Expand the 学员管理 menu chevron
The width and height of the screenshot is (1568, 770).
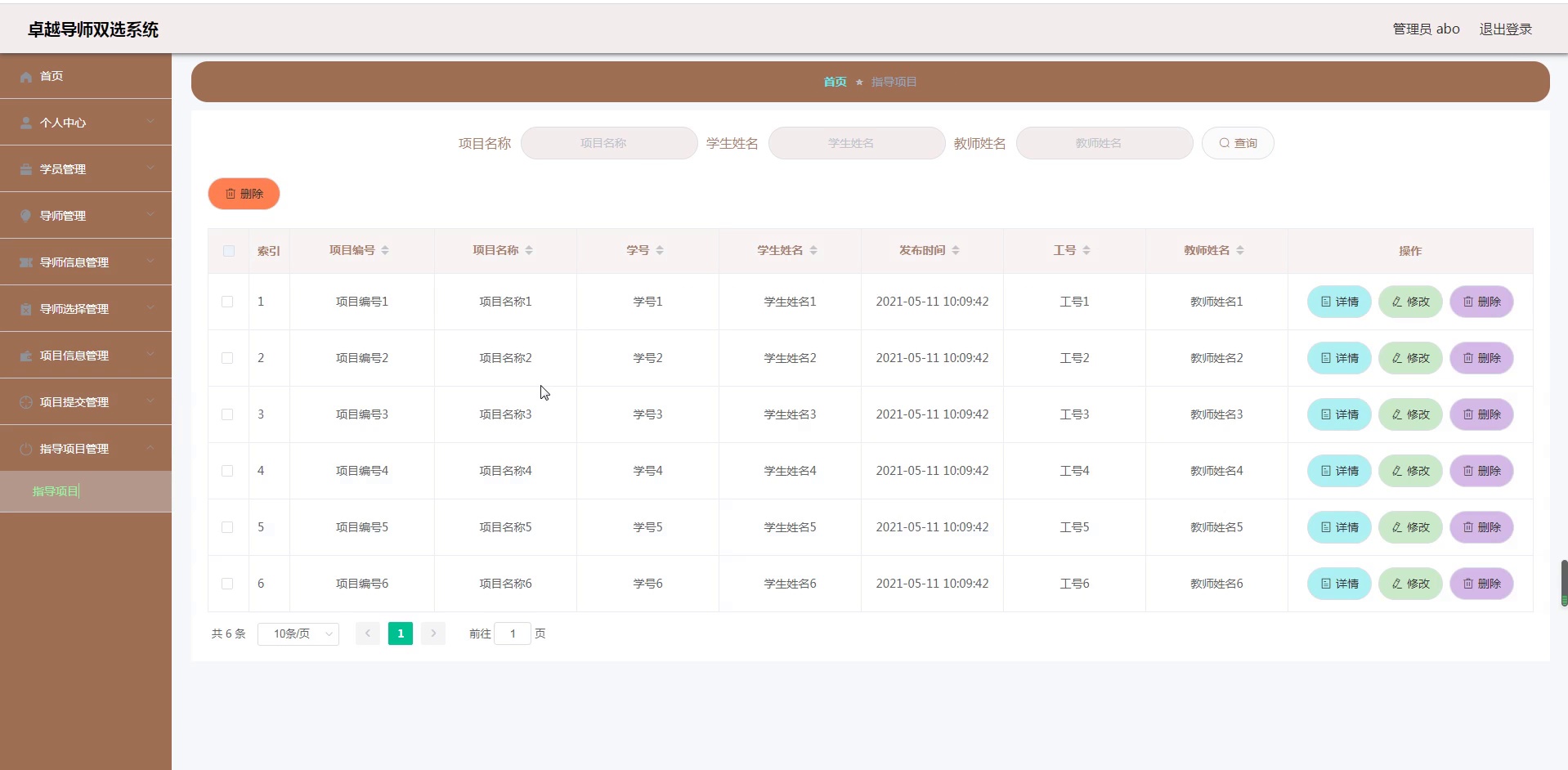(x=150, y=168)
